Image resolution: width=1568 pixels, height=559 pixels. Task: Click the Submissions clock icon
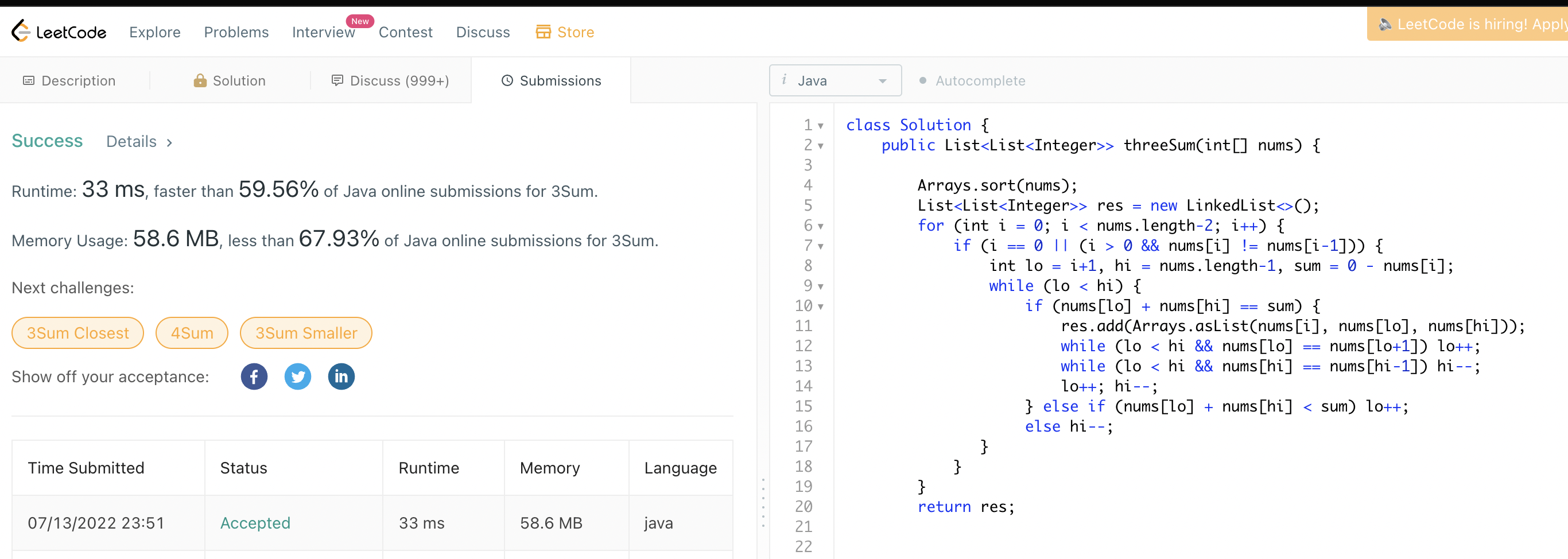(x=507, y=80)
